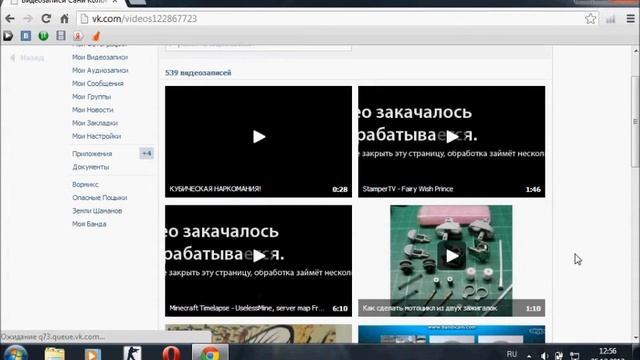Launch the media player taskbar icon
Viewport: 640px width, 360px height.
point(93,353)
